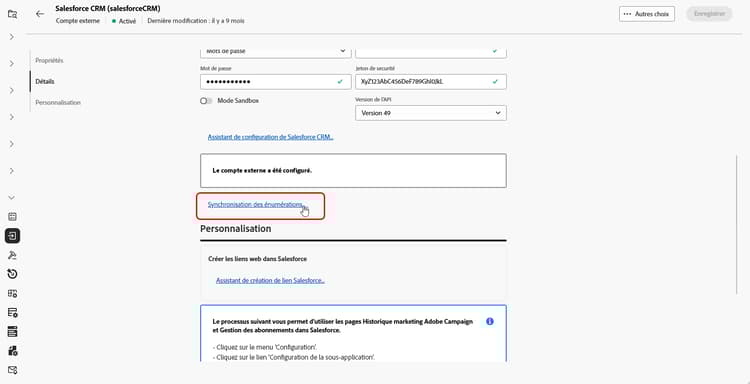Click the Compte externe label in the header
750x384 pixels.
coord(78,21)
